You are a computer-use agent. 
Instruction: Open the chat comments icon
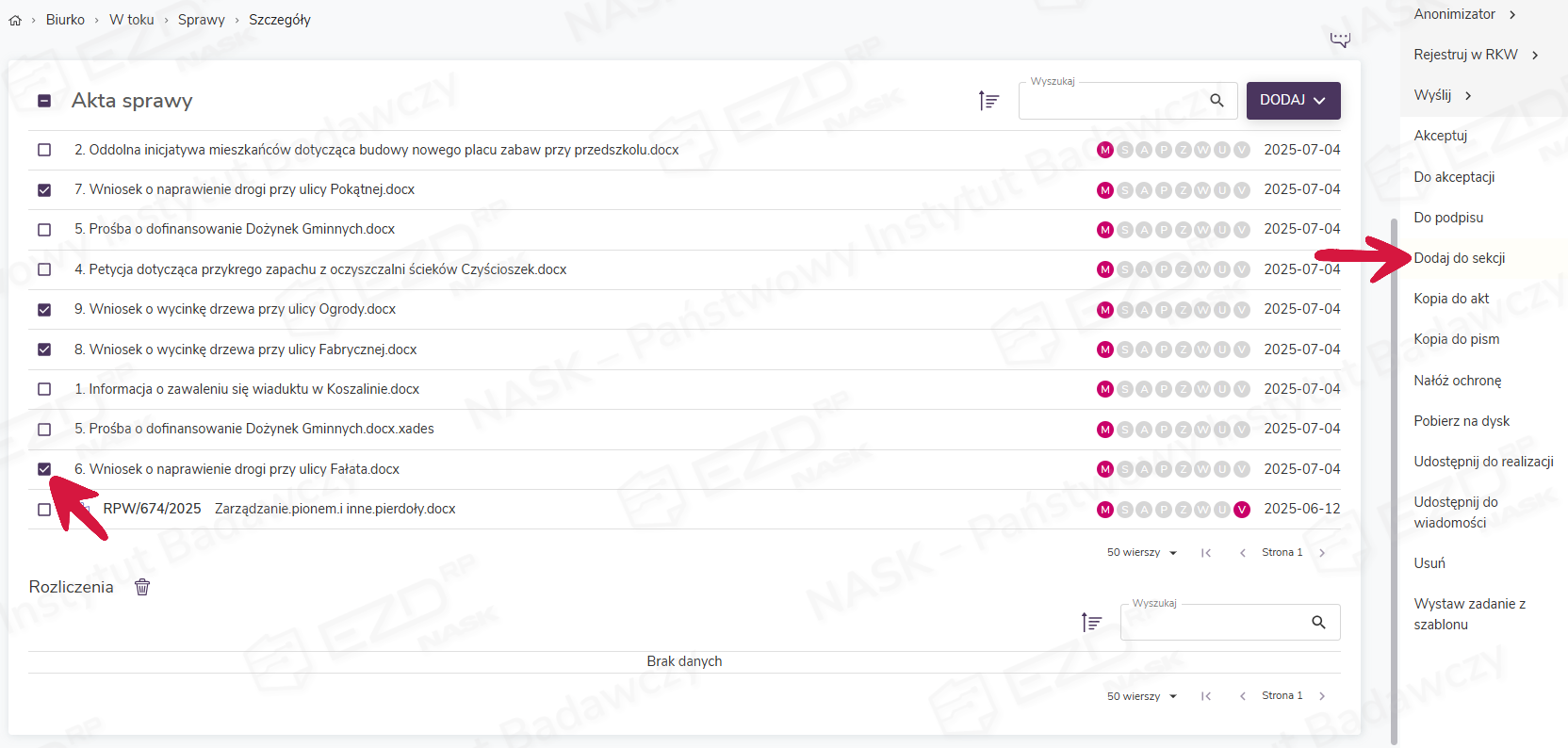point(1339,40)
